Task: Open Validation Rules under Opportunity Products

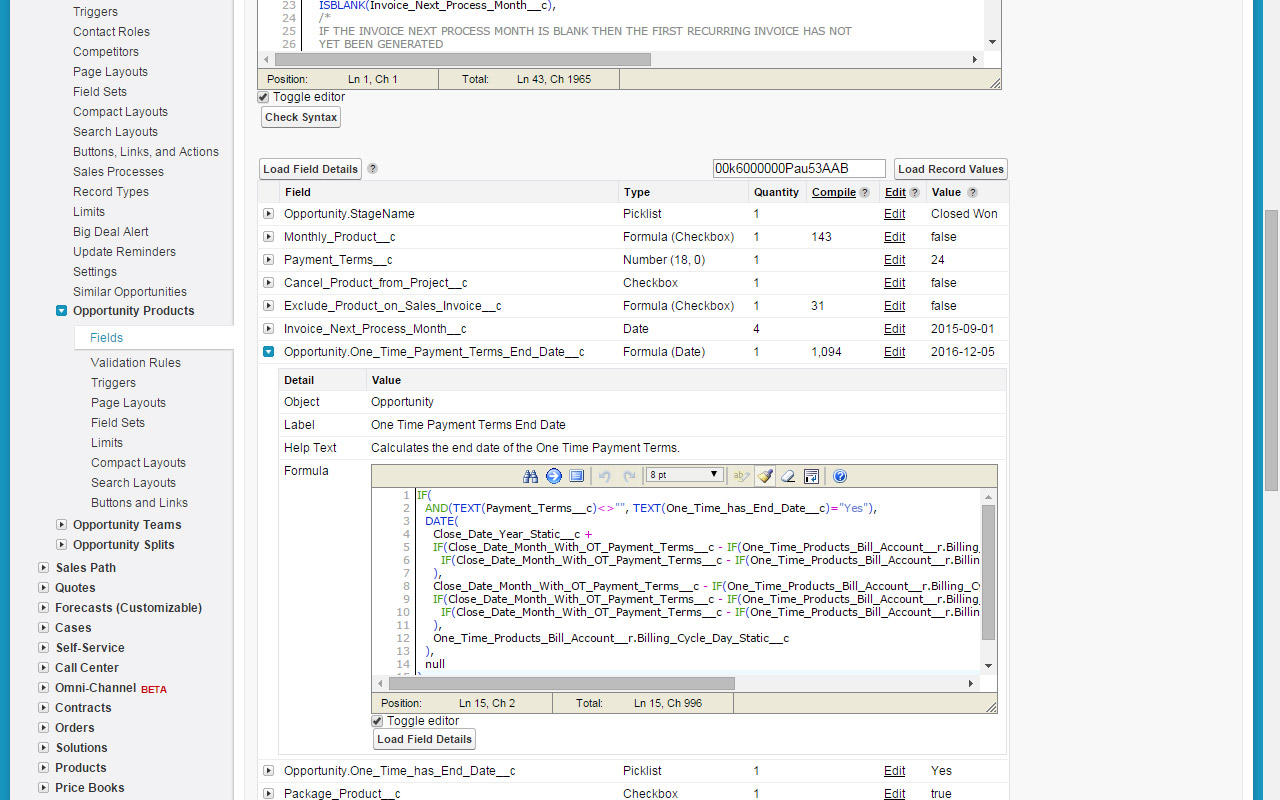Action: coord(135,363)
